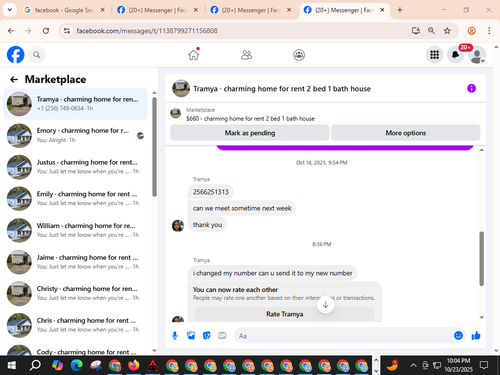Reload the page with the refresh icon
Viewport: 500px width, 375px height.
46,31
